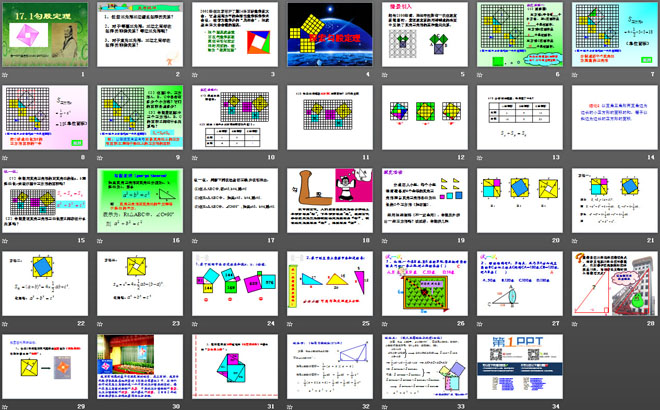660x410 pixels.
Task: Click animation star icon under slide 16
Action: pyautogui.click(x=100, y=241)
